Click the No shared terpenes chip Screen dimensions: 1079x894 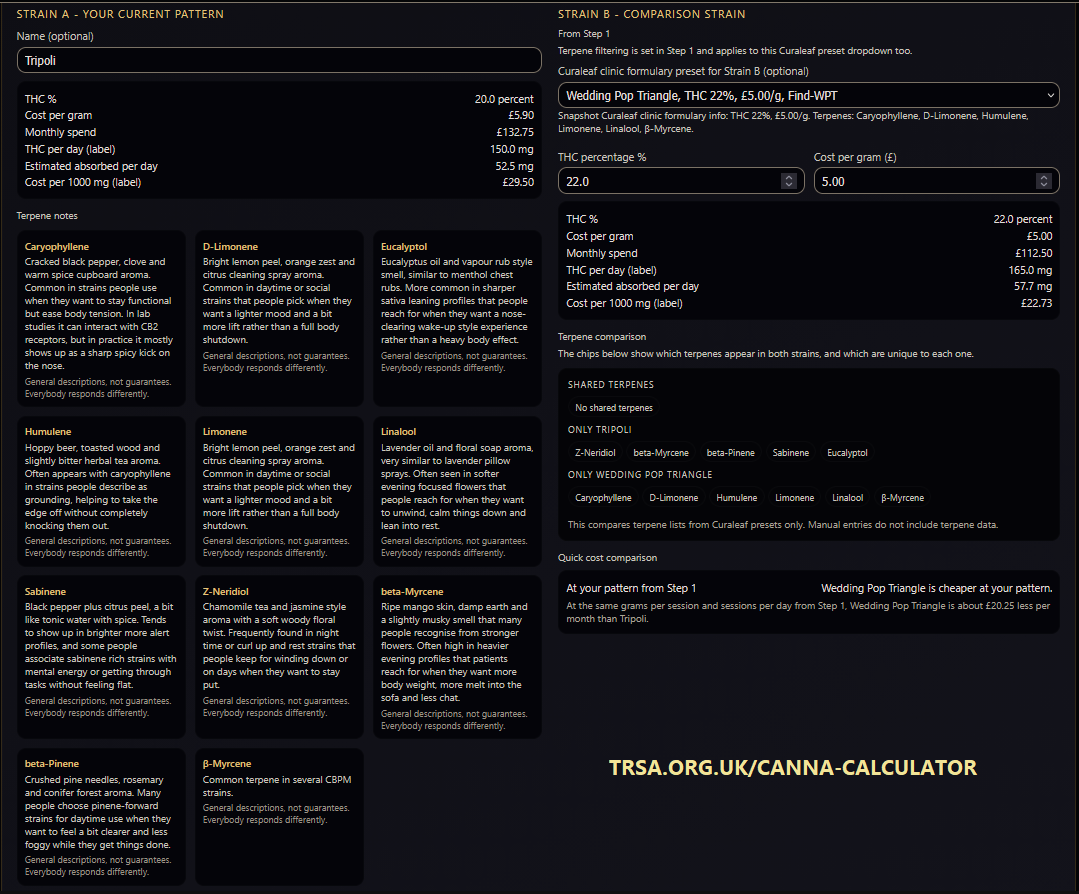[x=614, y=408]
